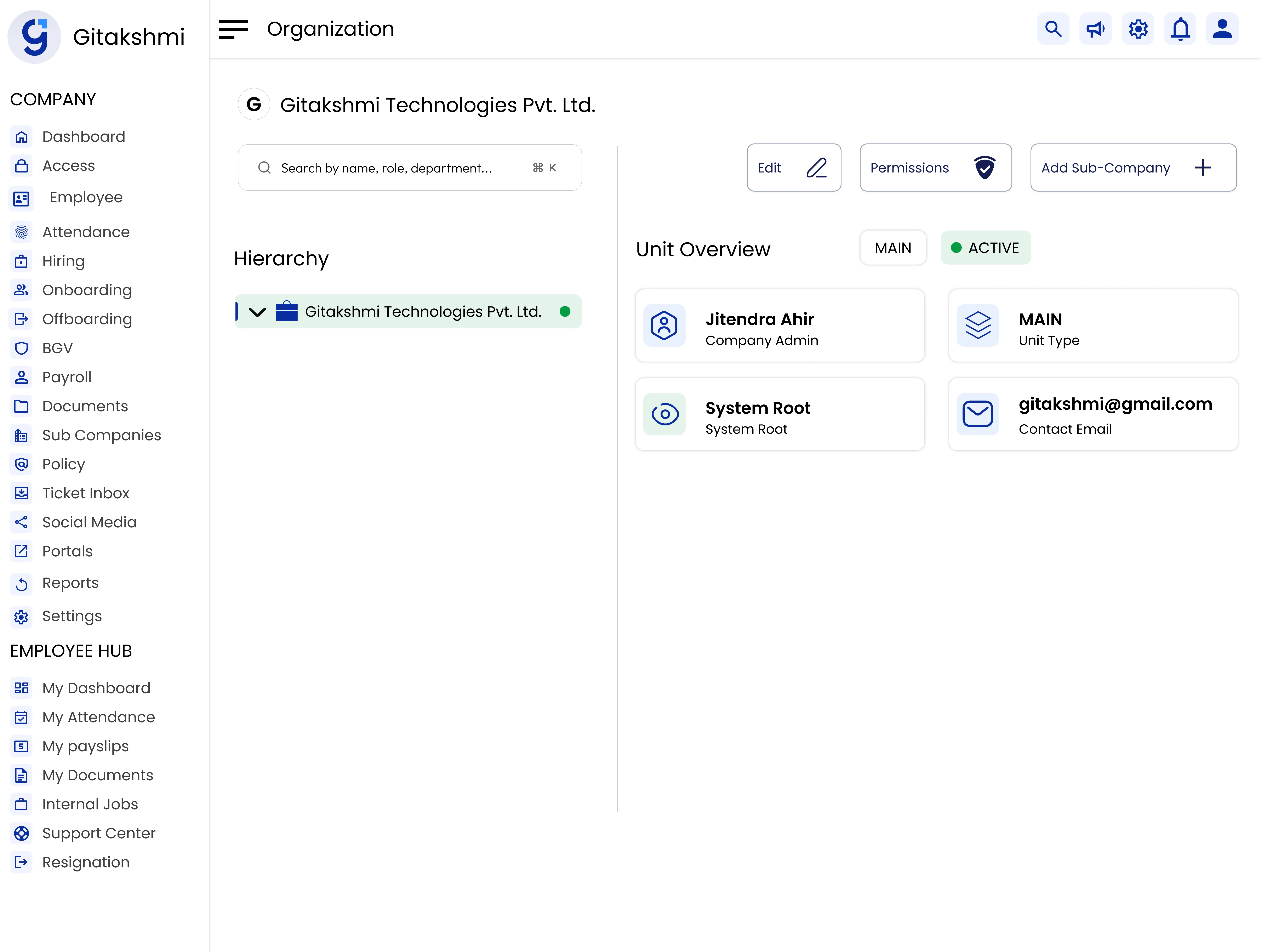Open the Dashboard menu item
The width and height of the screenshot is (1261, 952).
[84, 137]
